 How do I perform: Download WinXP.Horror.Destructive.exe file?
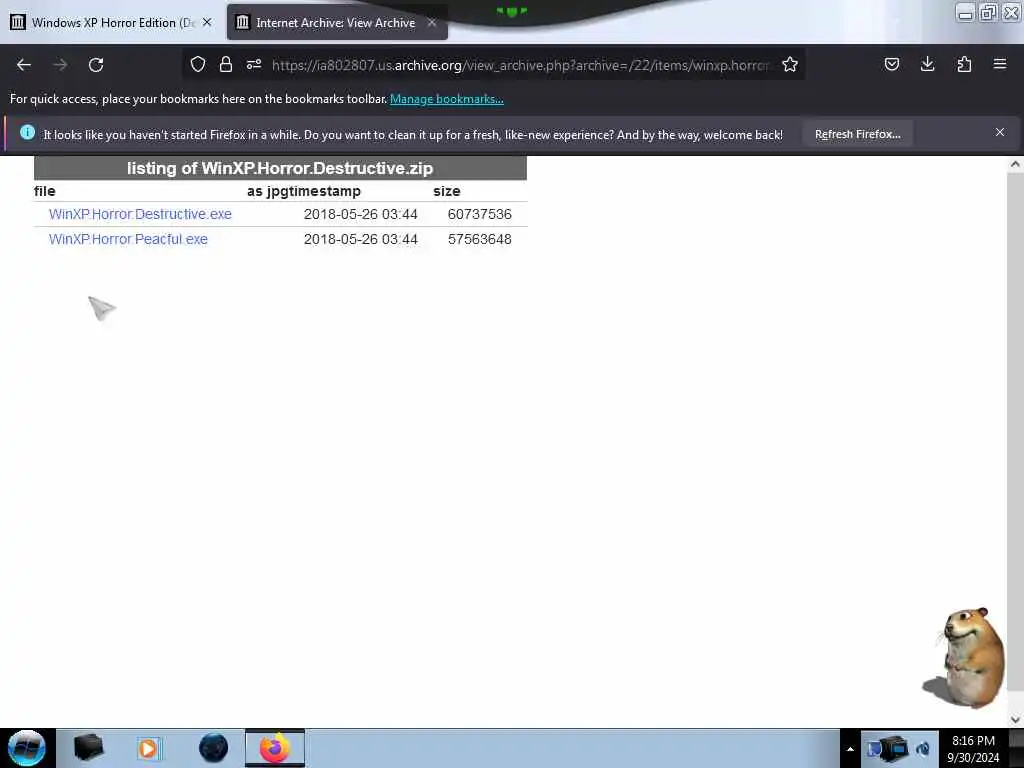tap(140, 214)
